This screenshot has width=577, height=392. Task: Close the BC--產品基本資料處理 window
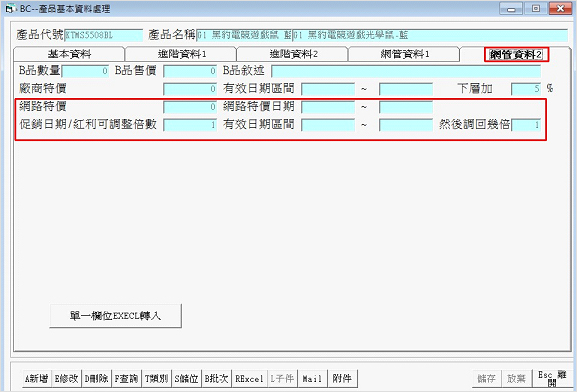pos(560,8)
